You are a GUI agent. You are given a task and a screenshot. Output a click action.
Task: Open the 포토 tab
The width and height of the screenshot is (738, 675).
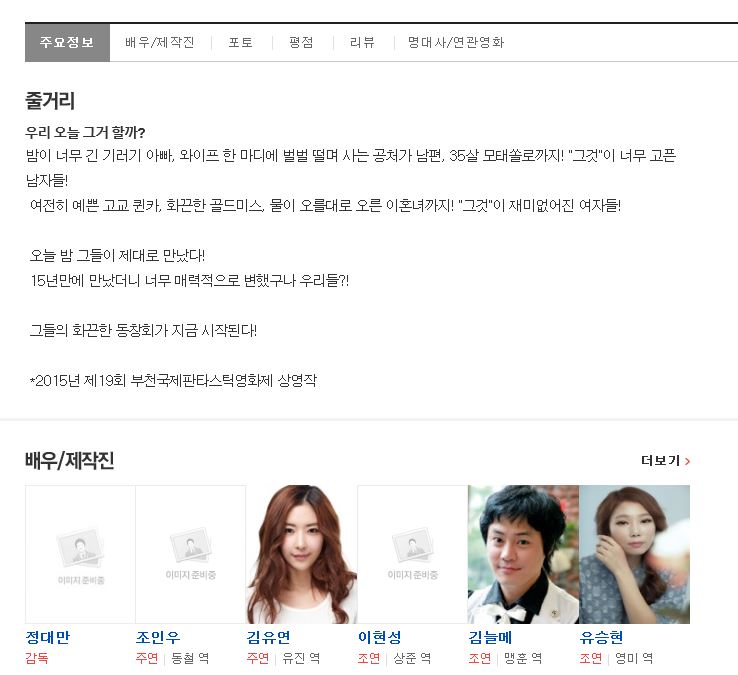click(241, 42)
